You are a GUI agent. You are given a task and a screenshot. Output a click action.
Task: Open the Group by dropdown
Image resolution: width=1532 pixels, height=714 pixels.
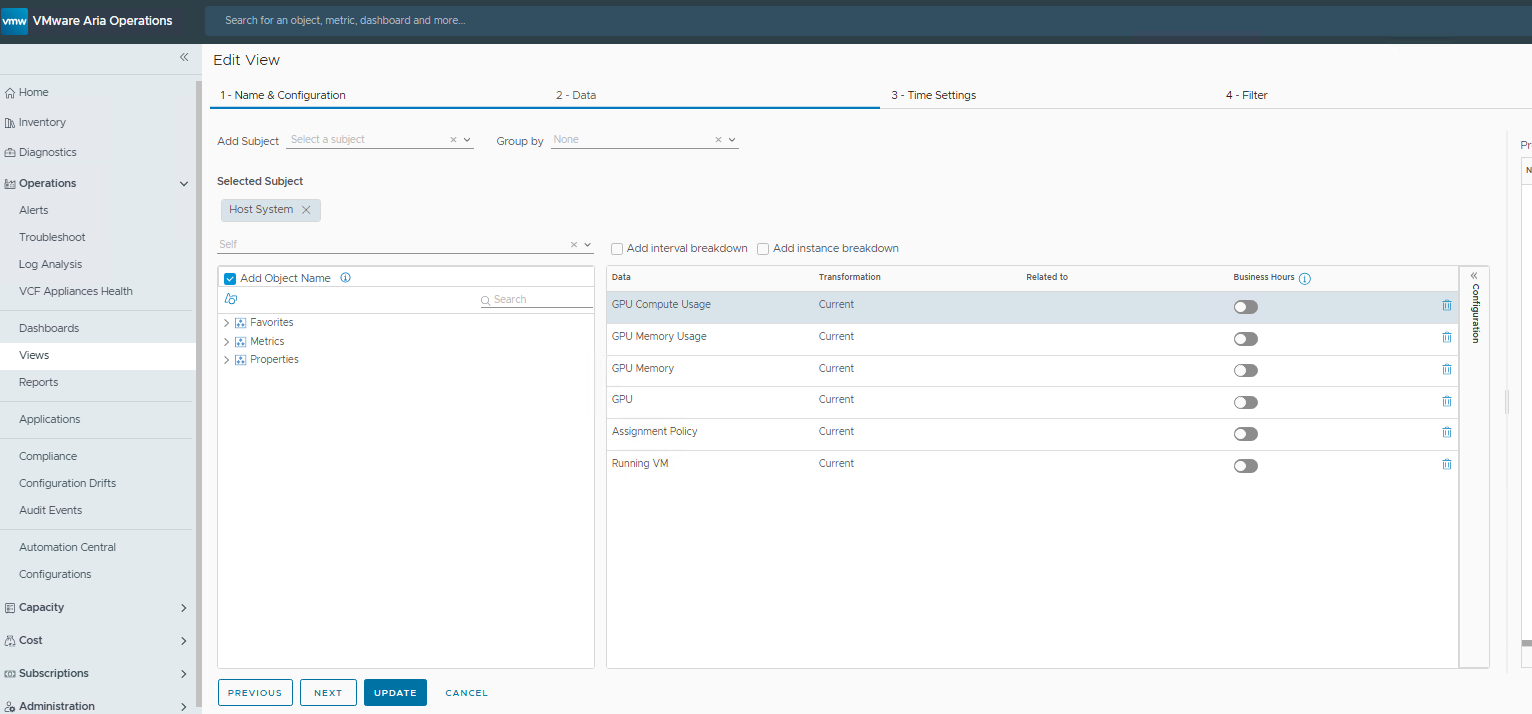coord(732,140)
